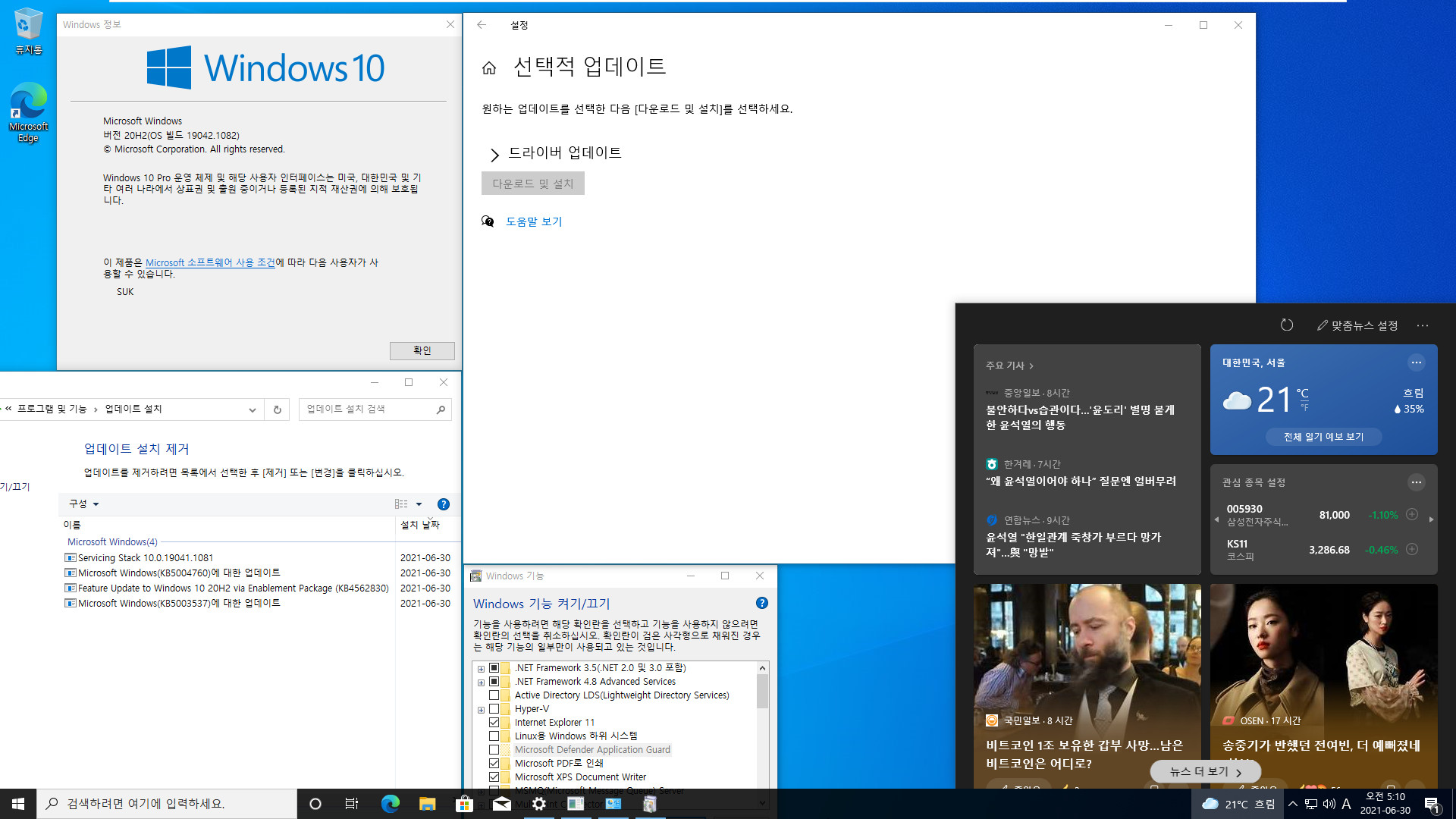Screen dimensions: 1456x819
Task: Open the Recycle Bin desktop icon
Action: [28, 31]
